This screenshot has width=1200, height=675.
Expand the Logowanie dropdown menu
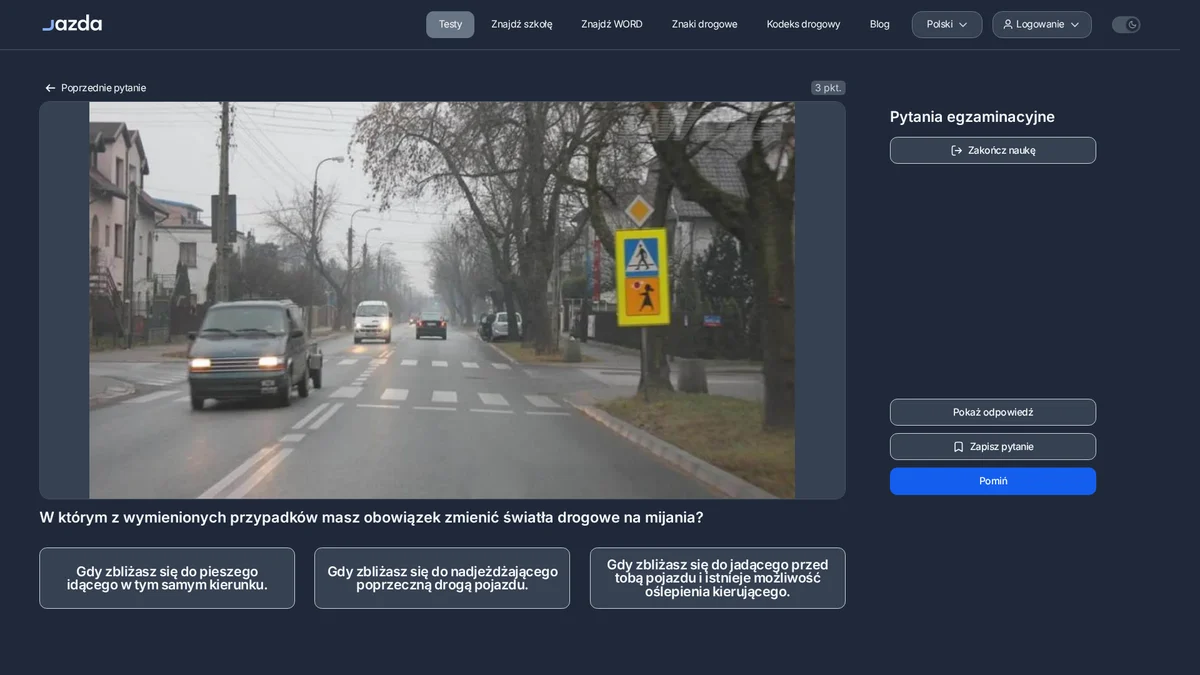coord(1042,24)
